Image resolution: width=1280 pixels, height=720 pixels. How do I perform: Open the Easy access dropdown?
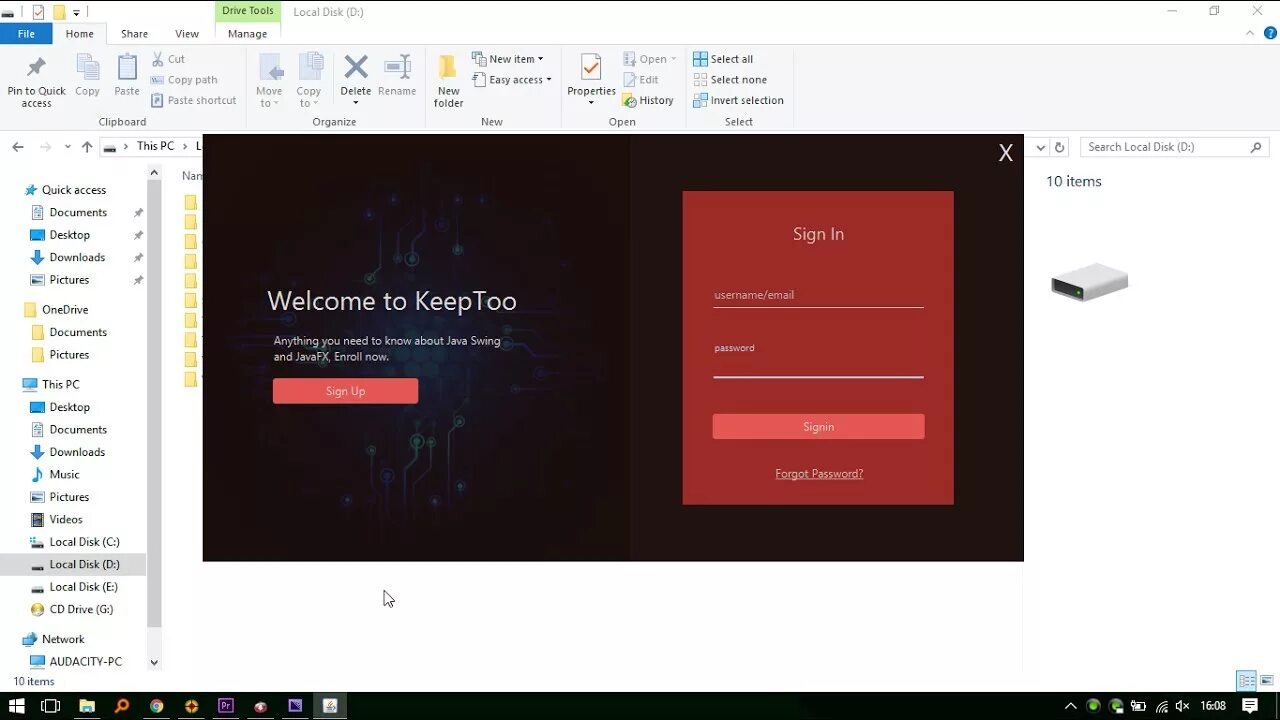[511, 80]
